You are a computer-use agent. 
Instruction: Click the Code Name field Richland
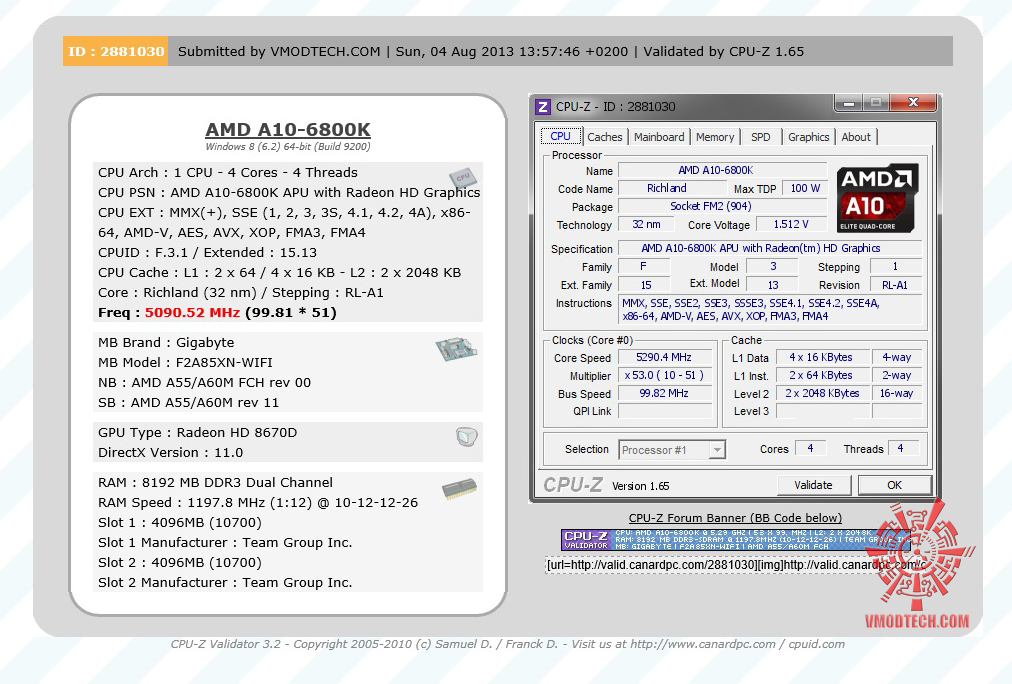[x=672, y=188]
